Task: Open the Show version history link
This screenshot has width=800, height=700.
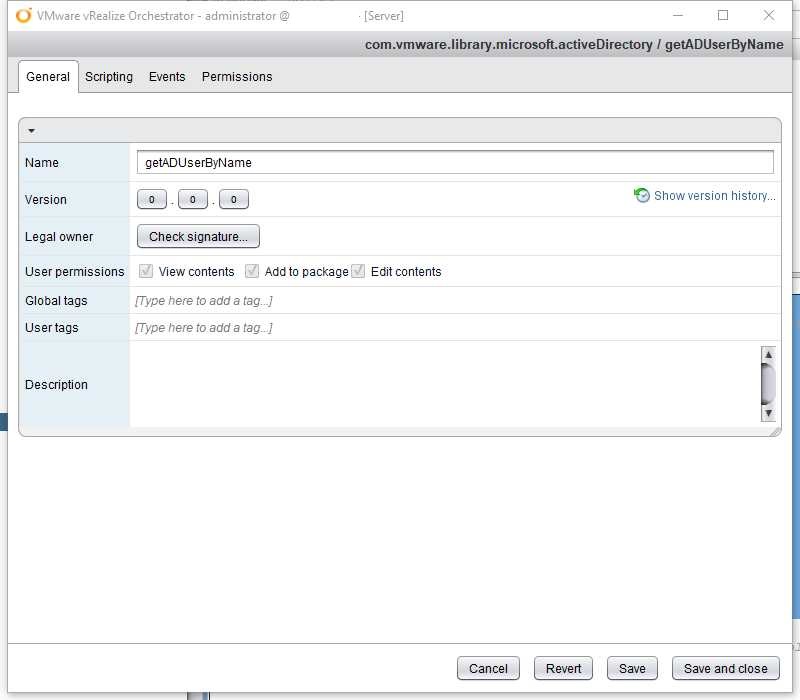Action: click(714, 195)
